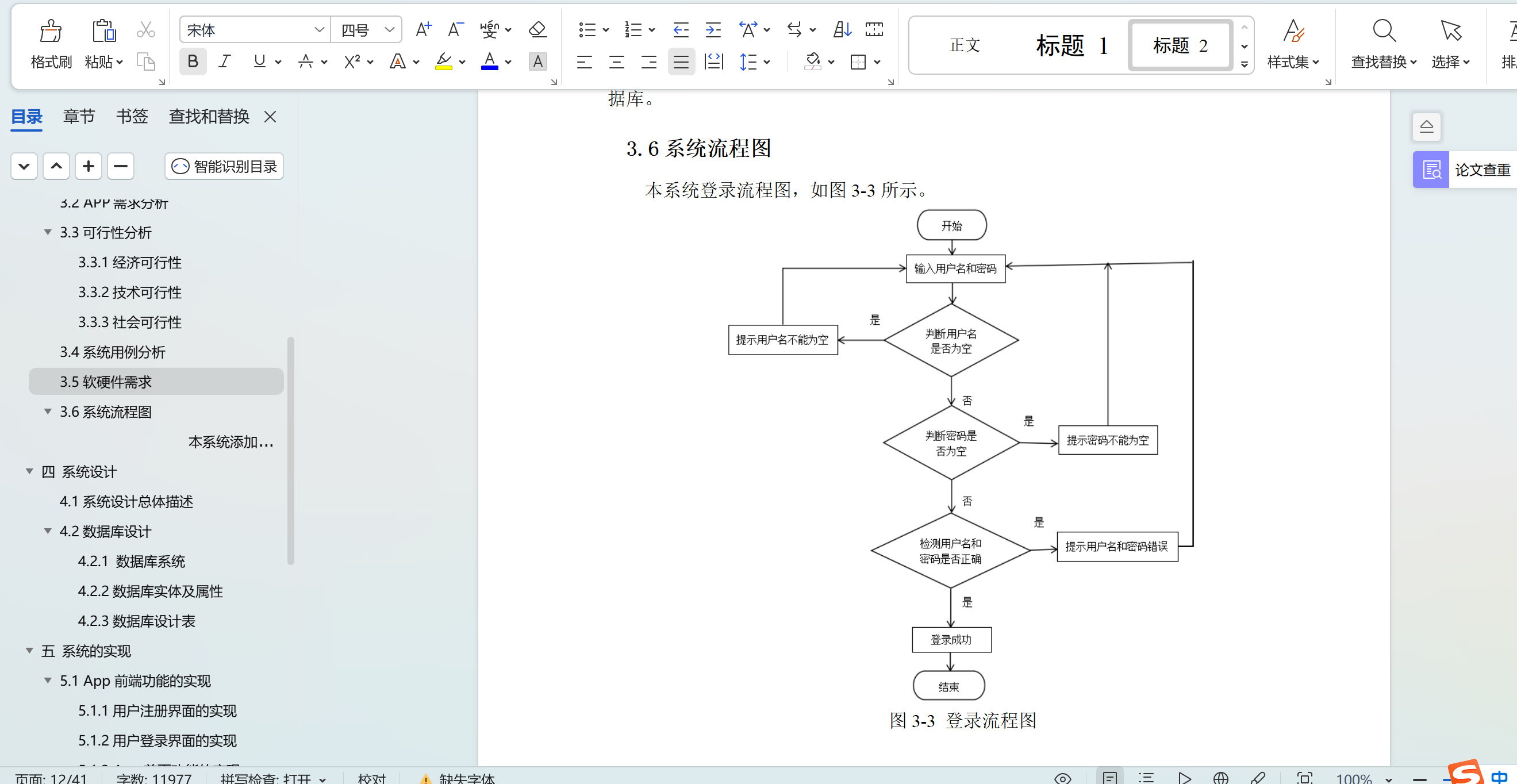Viewport: 1517px width, 784px height.
Task: Open the borders dropdown
Action: point(877,62)
